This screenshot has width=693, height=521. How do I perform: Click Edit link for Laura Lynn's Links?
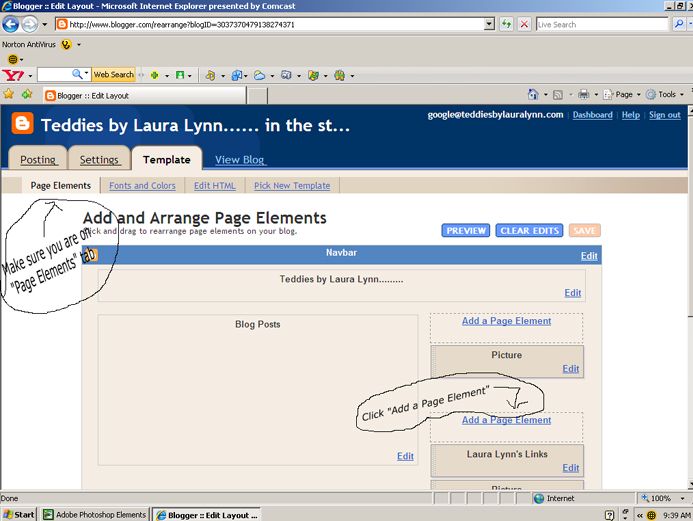coord(571,468)
